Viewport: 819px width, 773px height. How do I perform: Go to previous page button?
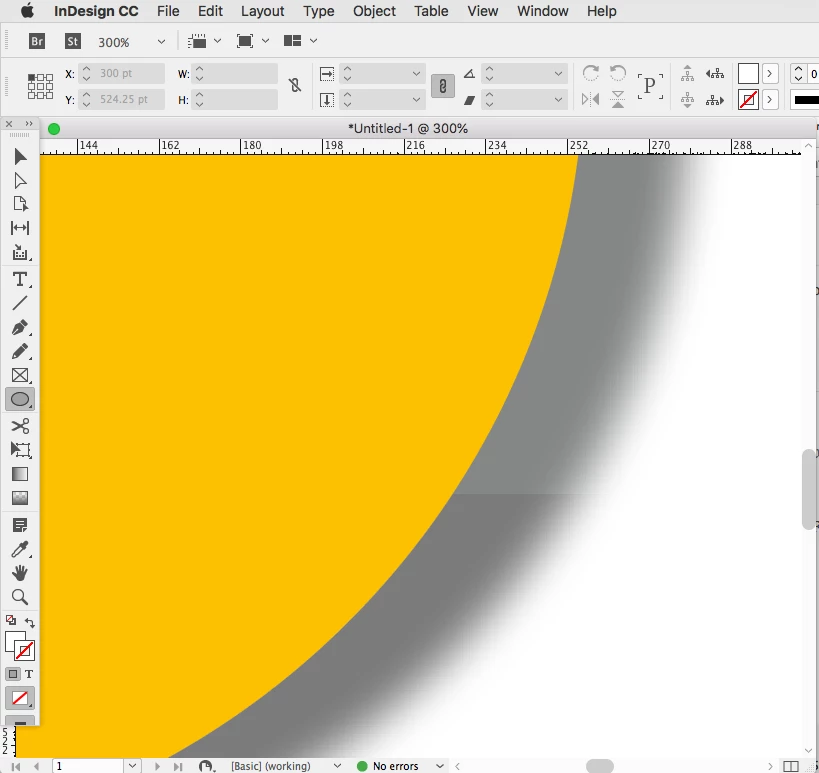[36, 766]
